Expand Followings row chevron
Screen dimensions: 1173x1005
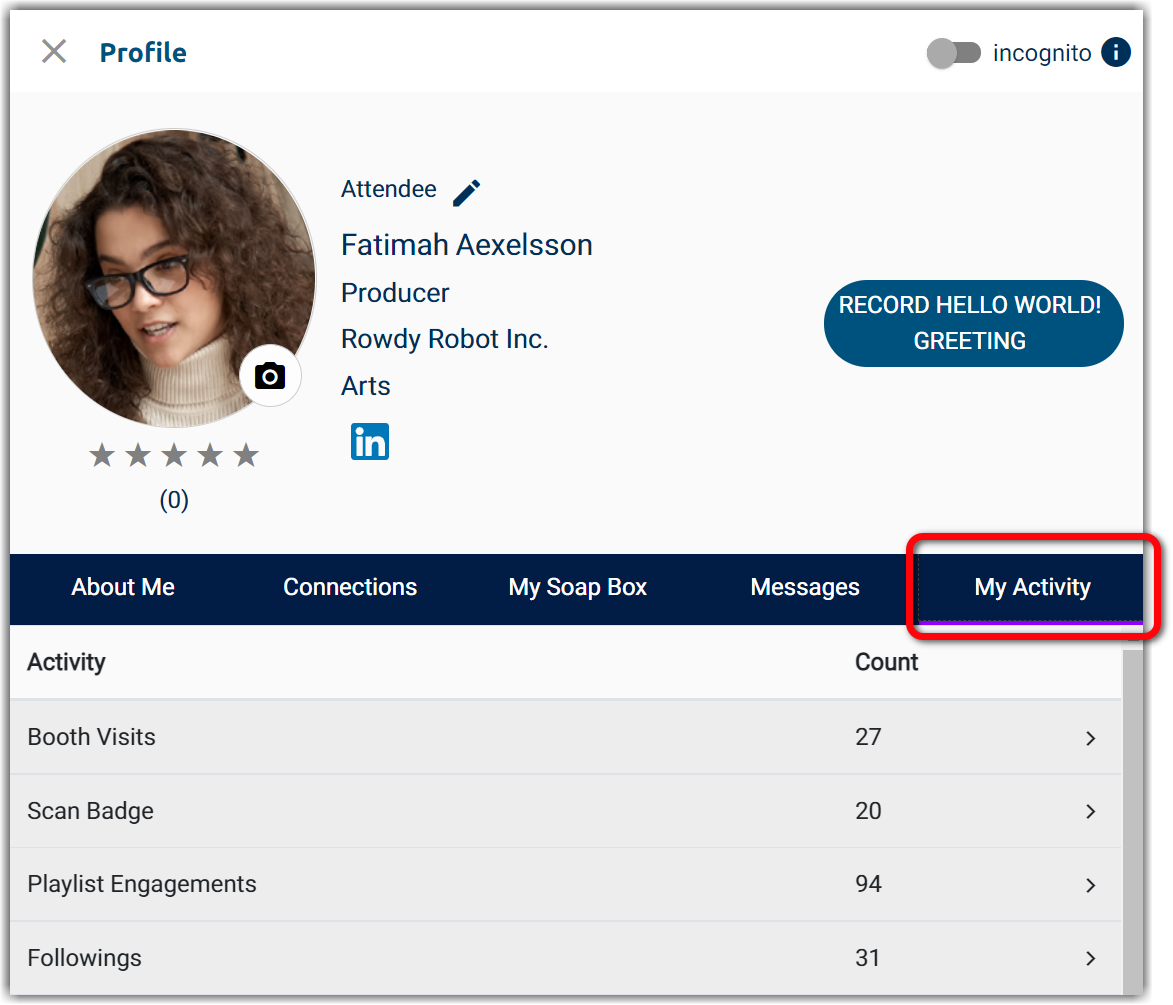pos(1091,958)
